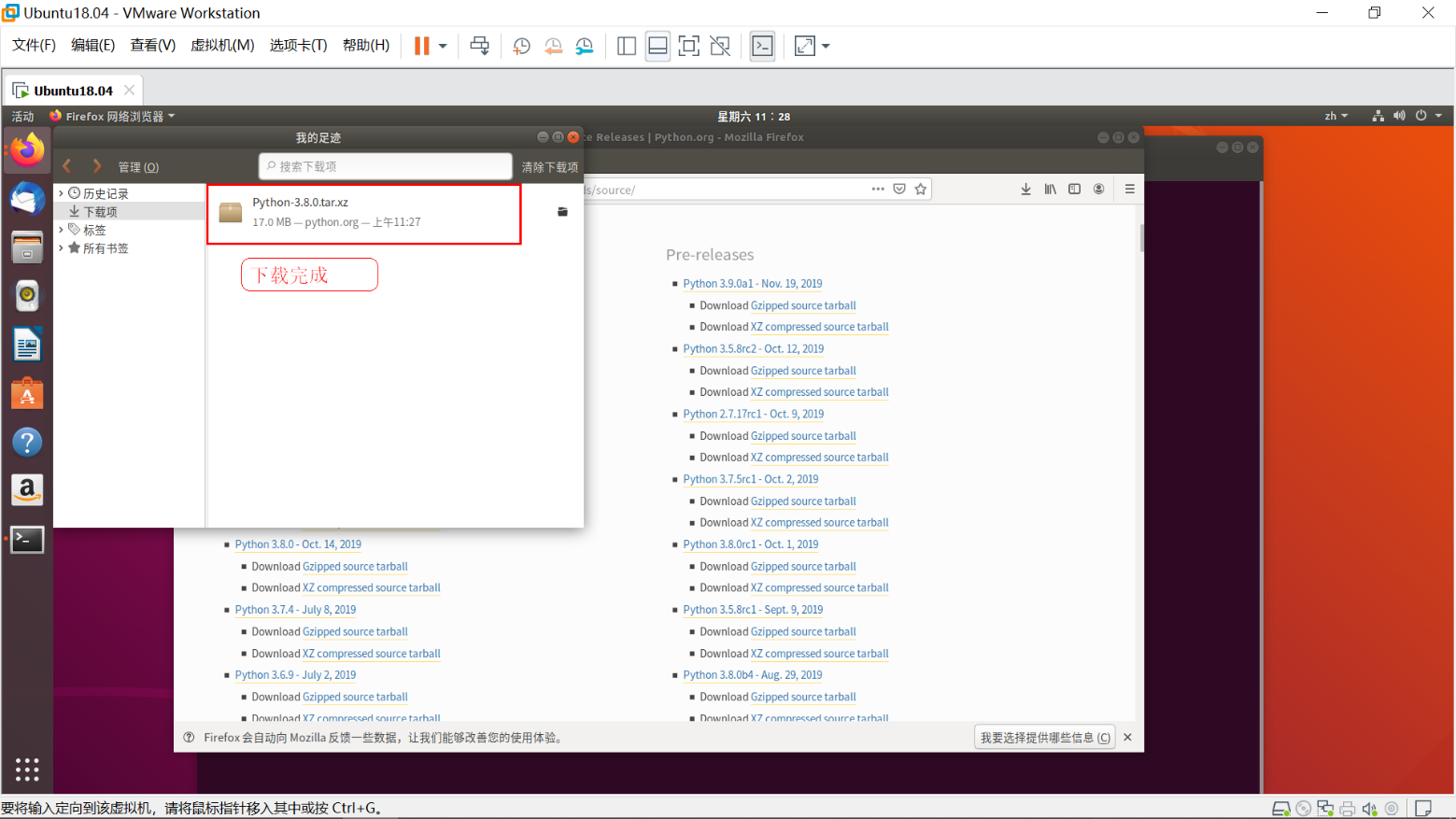Viewport: 1456px width, 819px height.
Task: Open the stretch display dropdown arrow
Action: pyautogui.click(x=826, y=46)
